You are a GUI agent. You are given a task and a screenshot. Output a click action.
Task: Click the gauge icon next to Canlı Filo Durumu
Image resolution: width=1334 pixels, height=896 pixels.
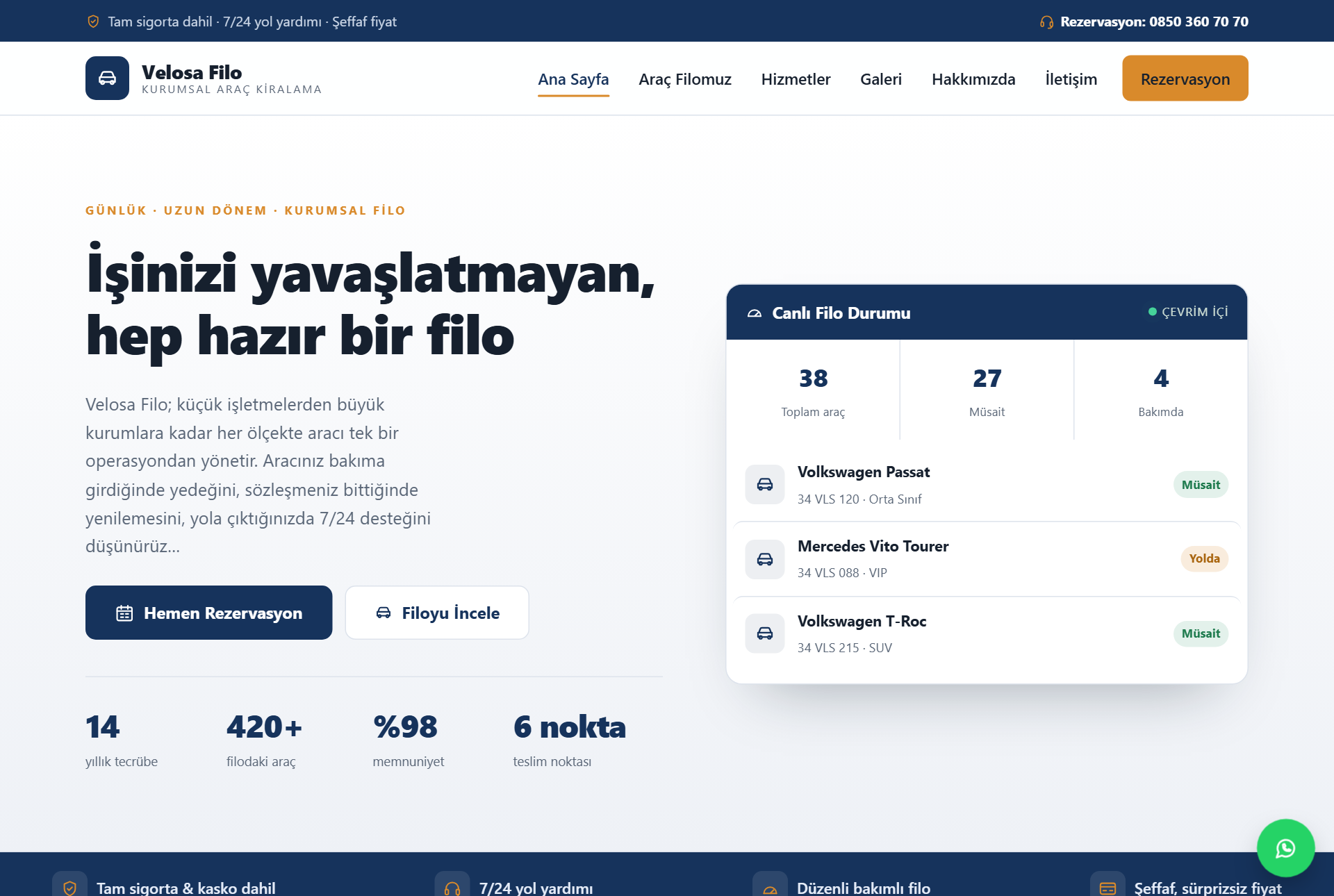coord(755,313)
